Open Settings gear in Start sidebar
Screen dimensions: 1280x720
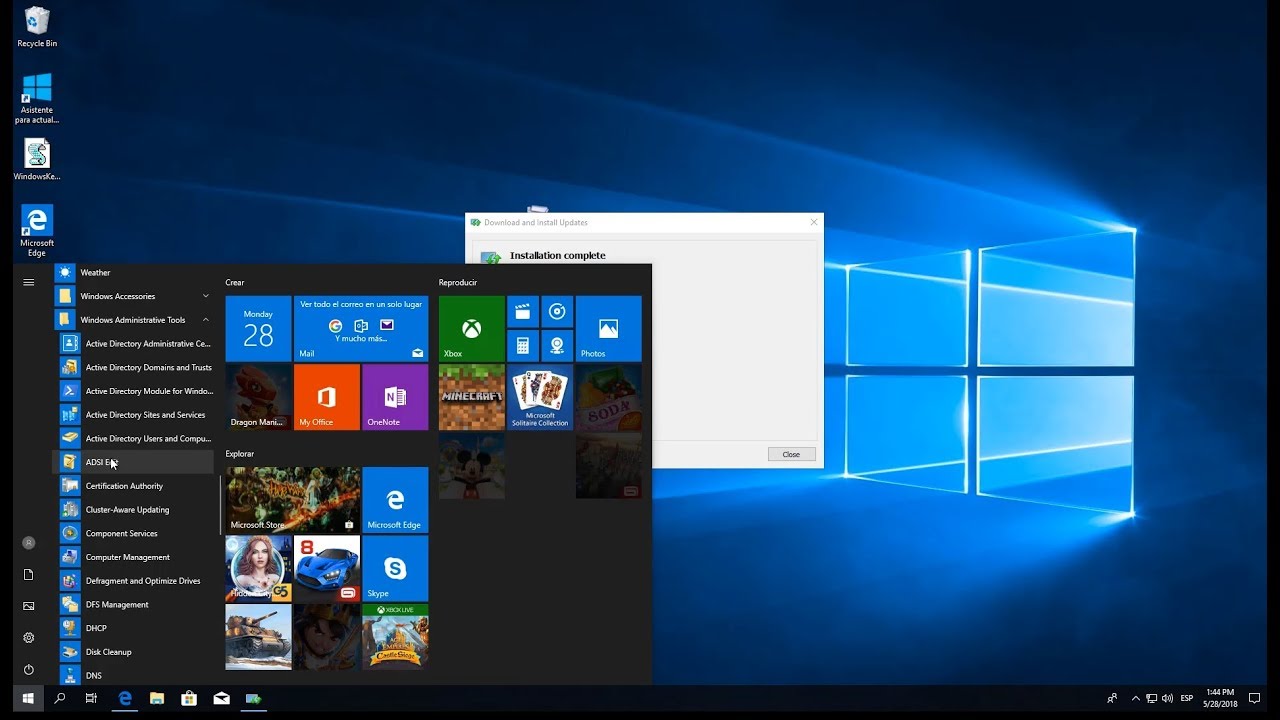coord(28,638)
